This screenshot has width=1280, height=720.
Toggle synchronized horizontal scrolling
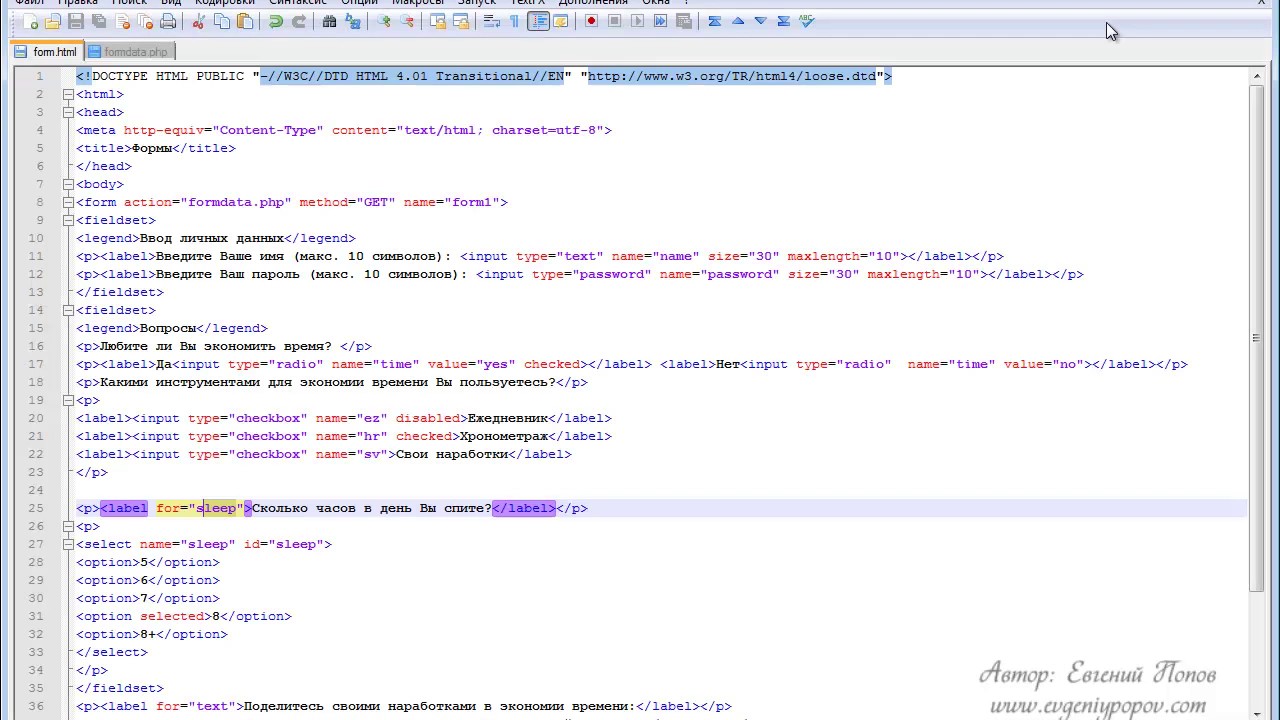click(460, 21)
